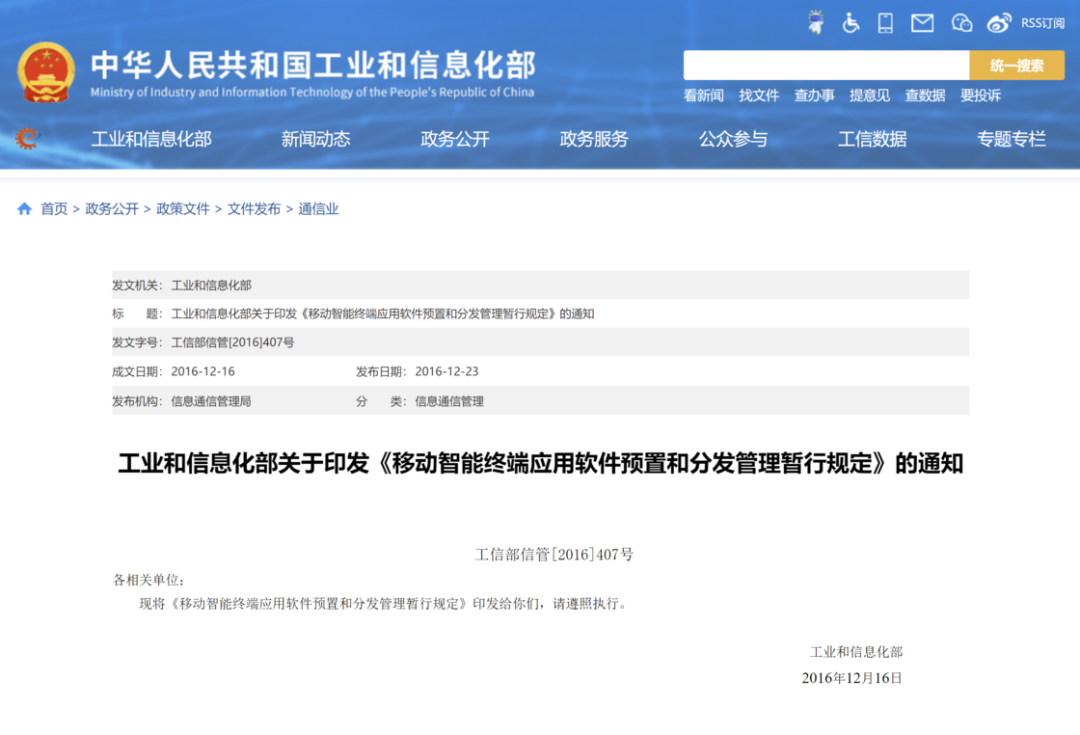Viewport: 1080px width, 735px height.
Task: Open the 查数据 quick link
Action: (x=925, y=96)
